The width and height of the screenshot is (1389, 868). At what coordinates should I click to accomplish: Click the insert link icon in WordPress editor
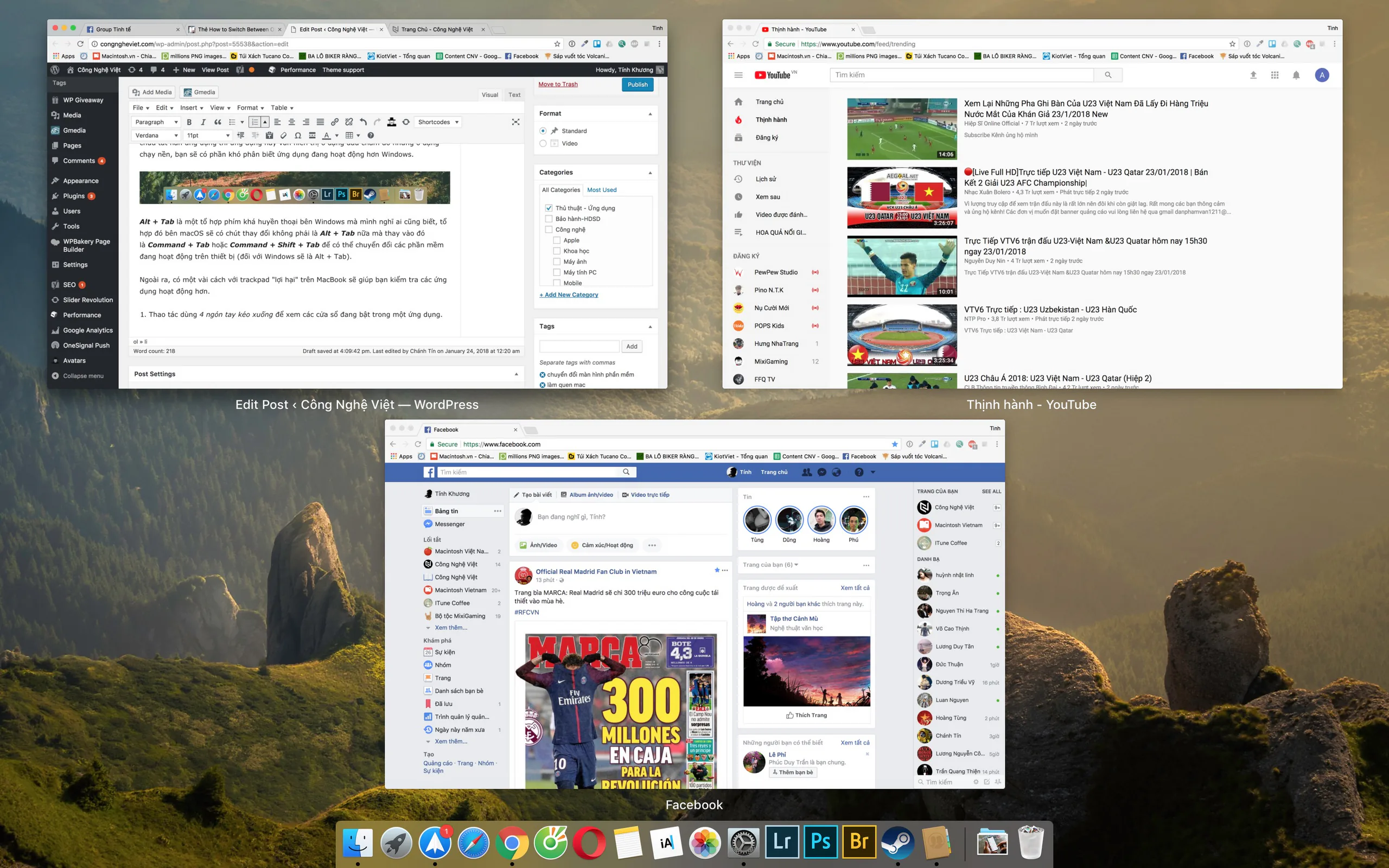[x=335, y=122]
